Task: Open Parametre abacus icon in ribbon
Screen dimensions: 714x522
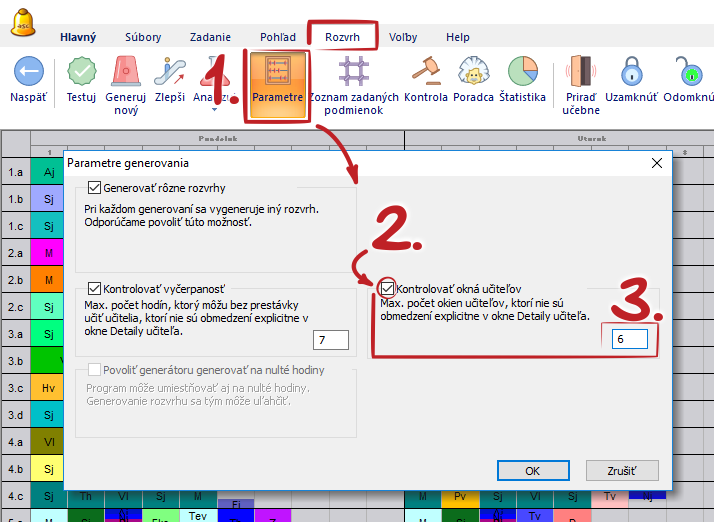Action: click(278, 74)
